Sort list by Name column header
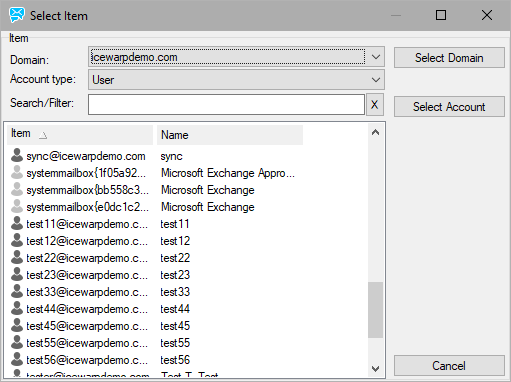Screen dimensions: 511x382 pos(230,135)
